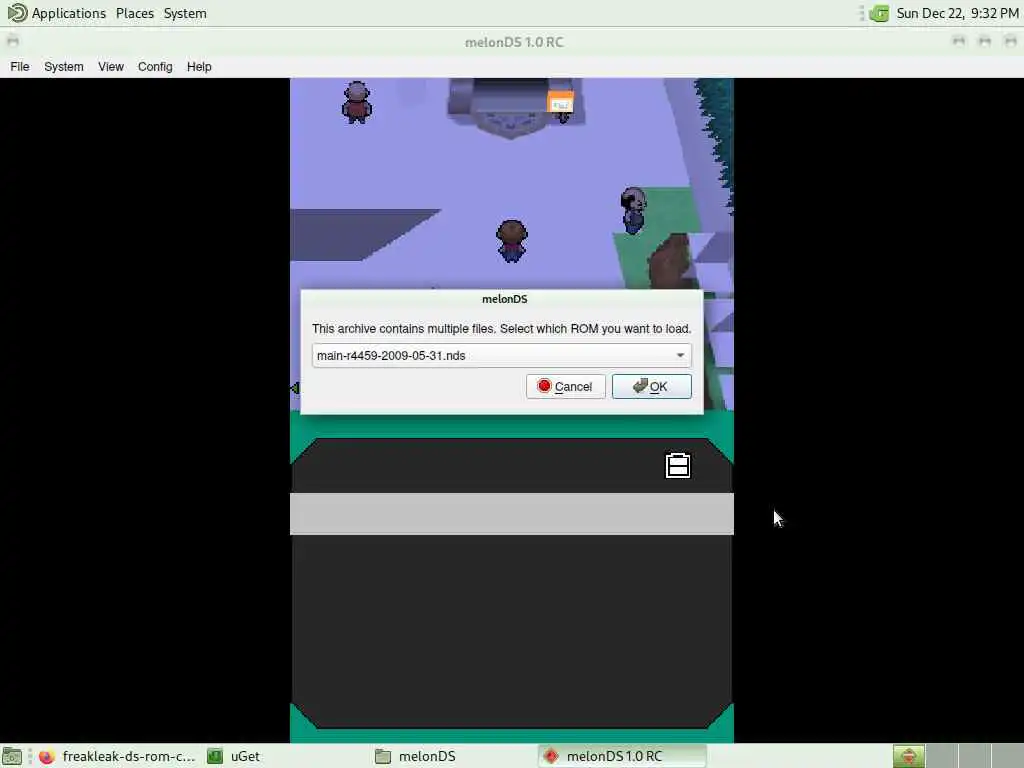Click the melonDS app icon in taskbar
The width and height of the screenshot is (1024, 768).
[551, 756]
